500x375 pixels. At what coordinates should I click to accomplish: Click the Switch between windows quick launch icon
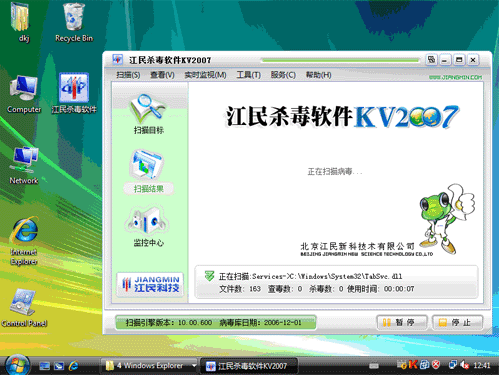pyautogui.click(x=59, y=366)
